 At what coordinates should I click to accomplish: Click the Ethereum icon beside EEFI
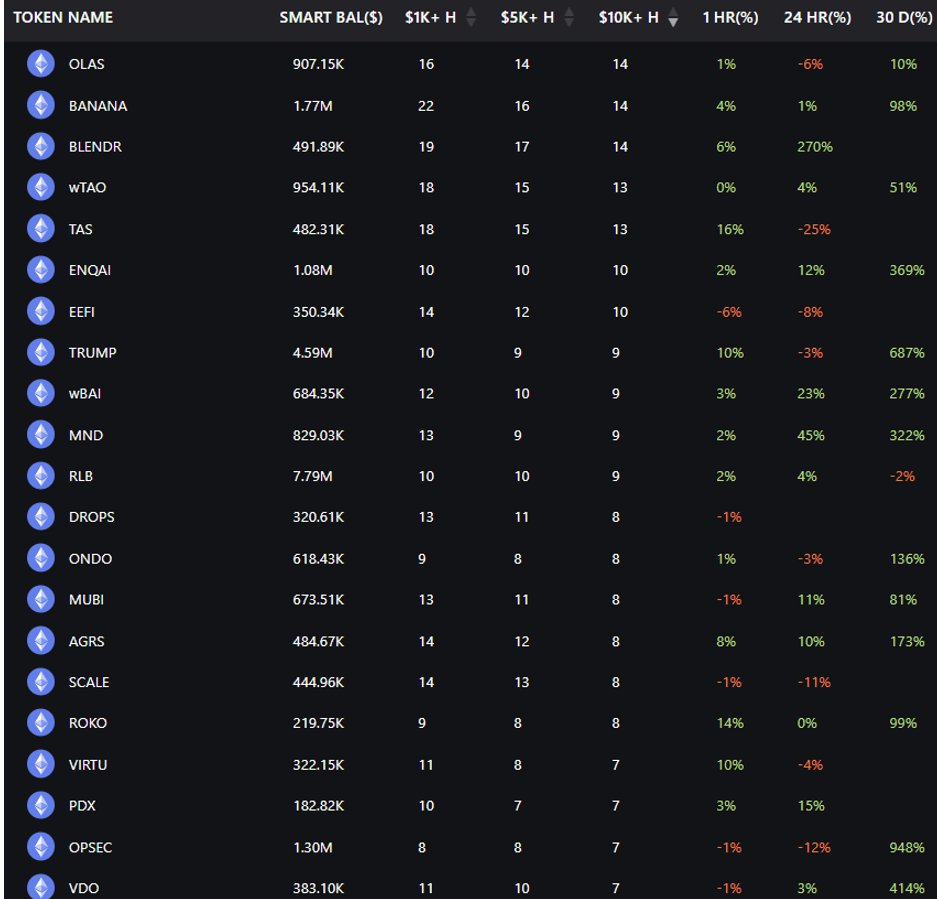41,311
